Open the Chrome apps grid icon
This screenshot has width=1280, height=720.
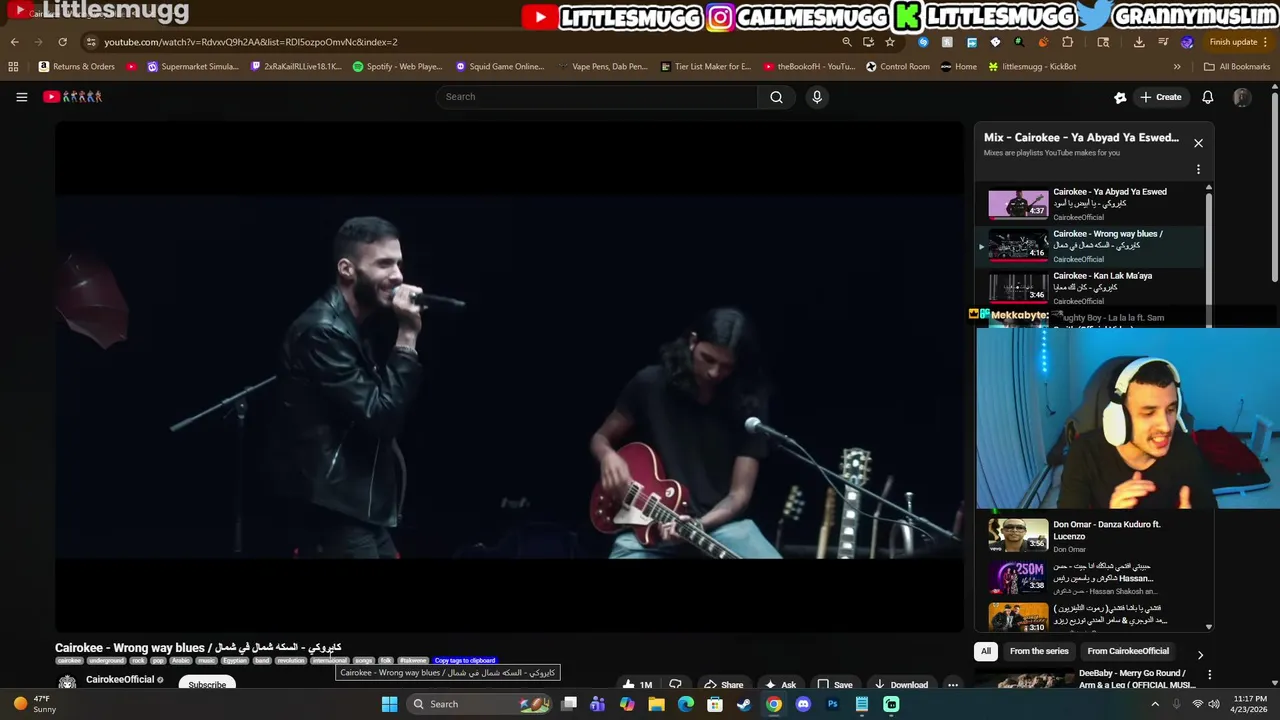point(13,67)
